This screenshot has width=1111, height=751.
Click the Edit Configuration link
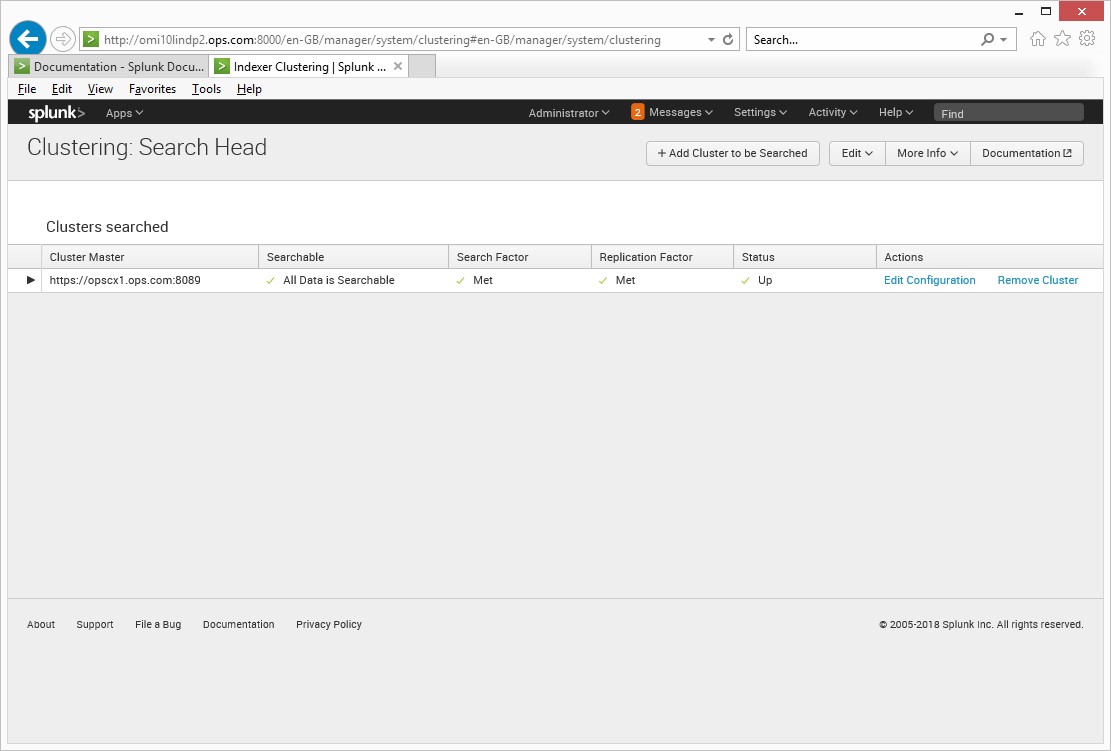tap(929, 281)
